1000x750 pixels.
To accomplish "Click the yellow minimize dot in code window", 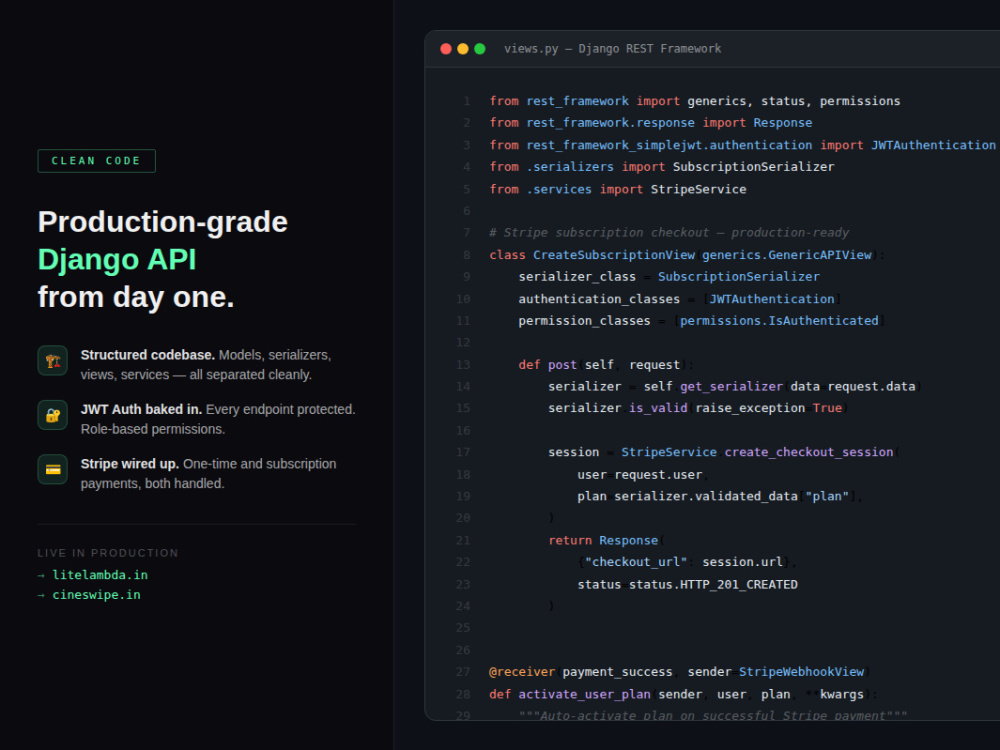I will pyautogui.click(x=463, y=49).
